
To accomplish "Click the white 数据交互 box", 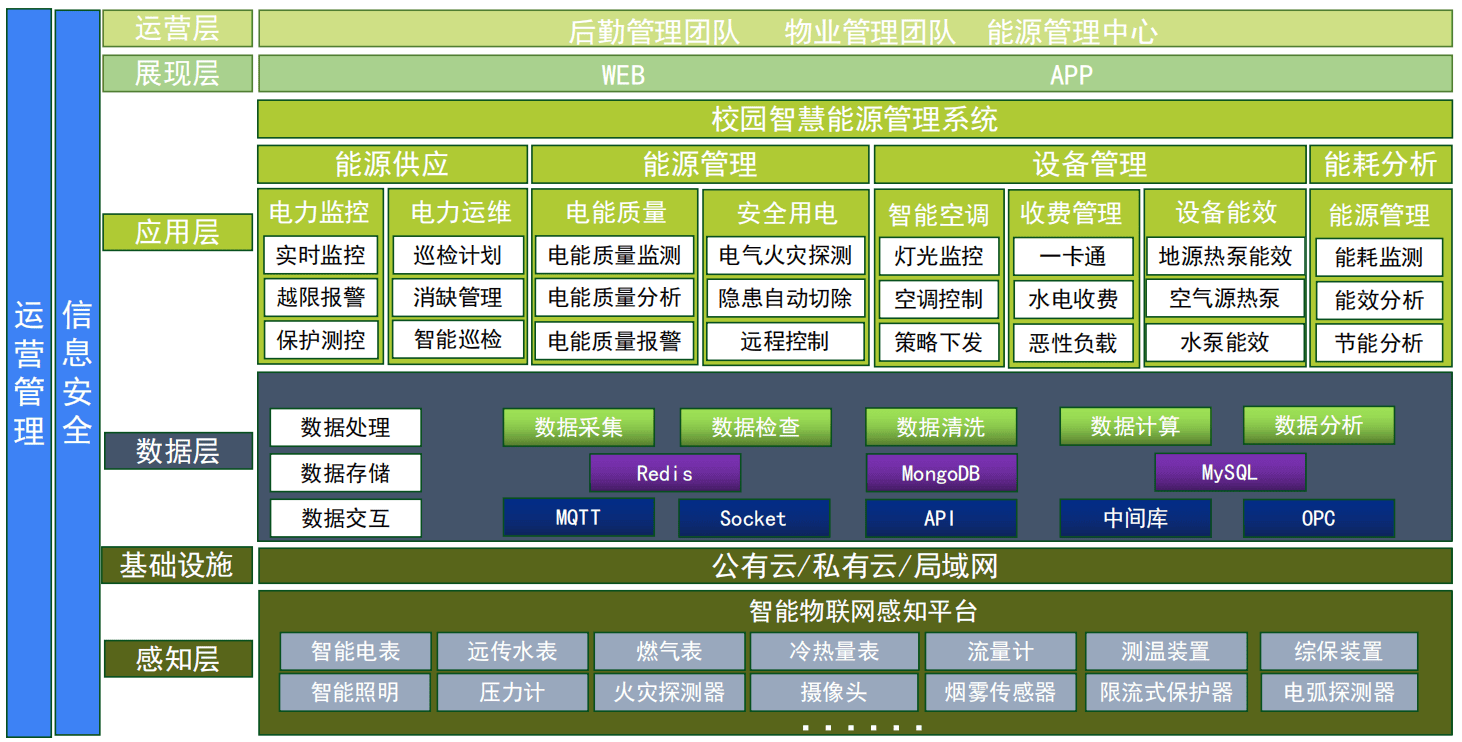I will pos(345,518).
